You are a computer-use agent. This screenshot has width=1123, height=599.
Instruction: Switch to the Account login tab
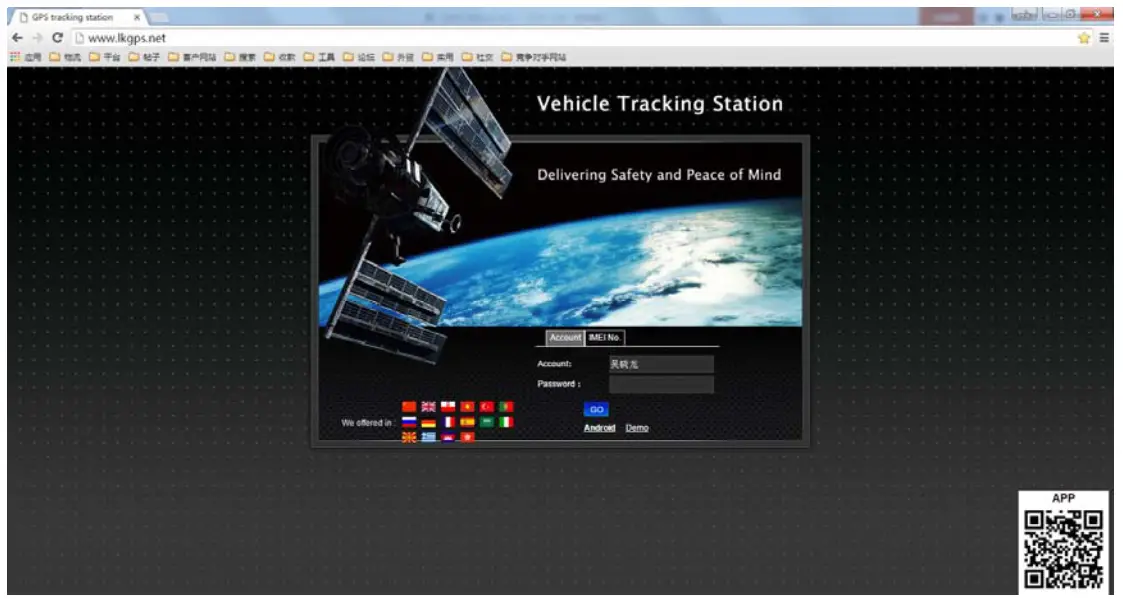[x=565, y=337]
